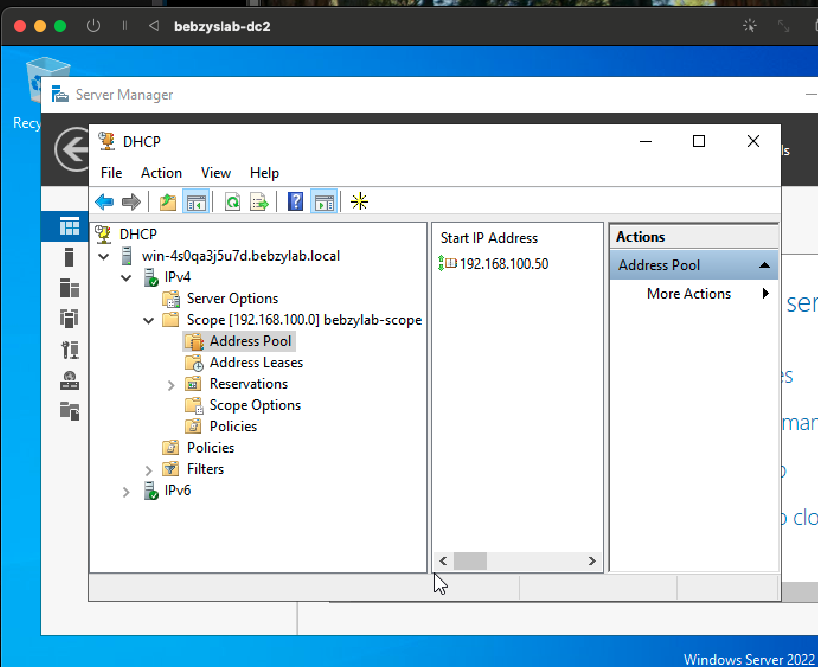Viewport: 818px width, 667px height.
Task: Click the DHCP role icon in Server Manager sidebar
Action: tap(69, 349)
